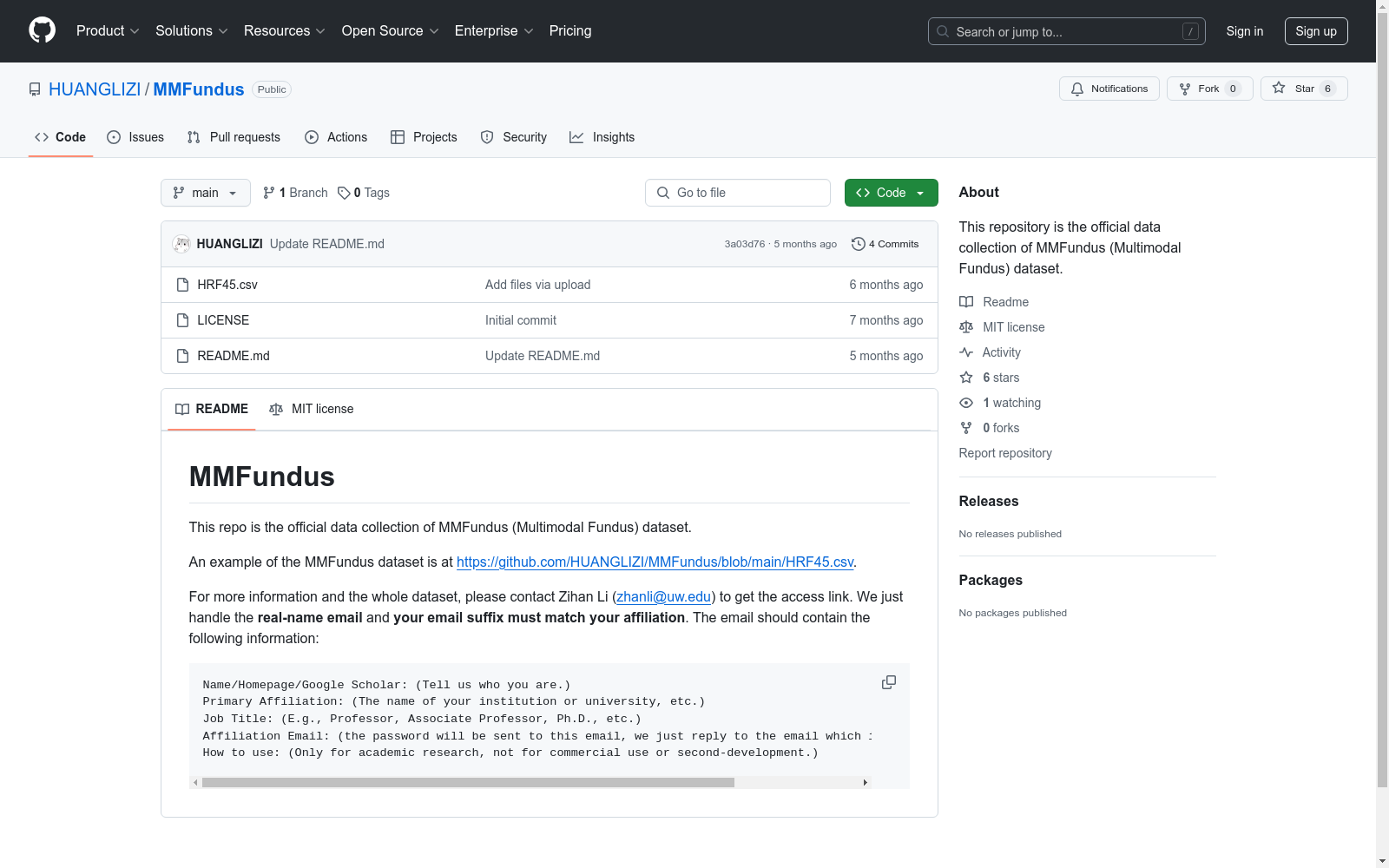Image resolution: width=1389 pixels, height=868 pixels.
Task: Expand the Solutions menu
Action: [192, 31]
